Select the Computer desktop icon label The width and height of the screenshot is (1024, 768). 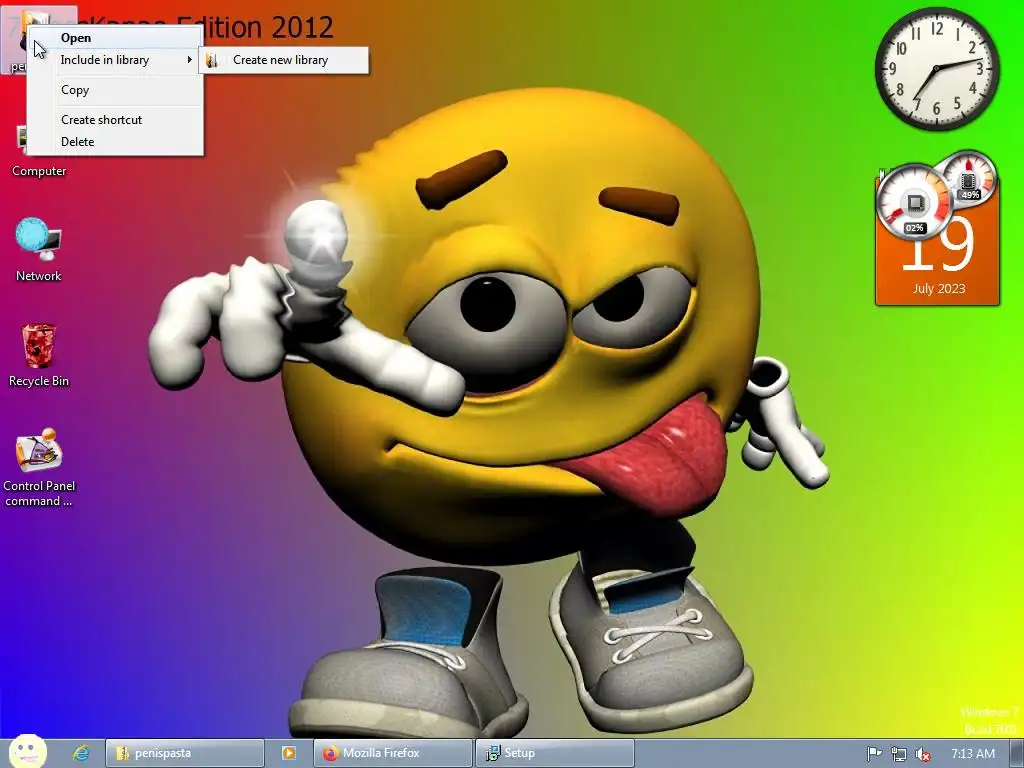pos(39,171)
